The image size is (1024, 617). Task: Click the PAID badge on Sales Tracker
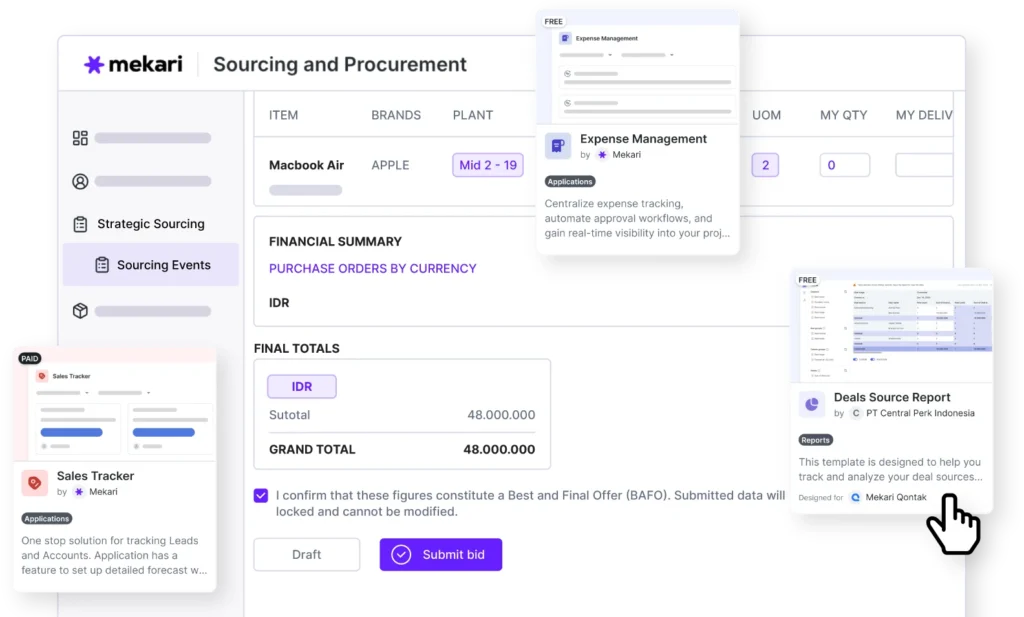pyautogui.click(x=29, y=358)
